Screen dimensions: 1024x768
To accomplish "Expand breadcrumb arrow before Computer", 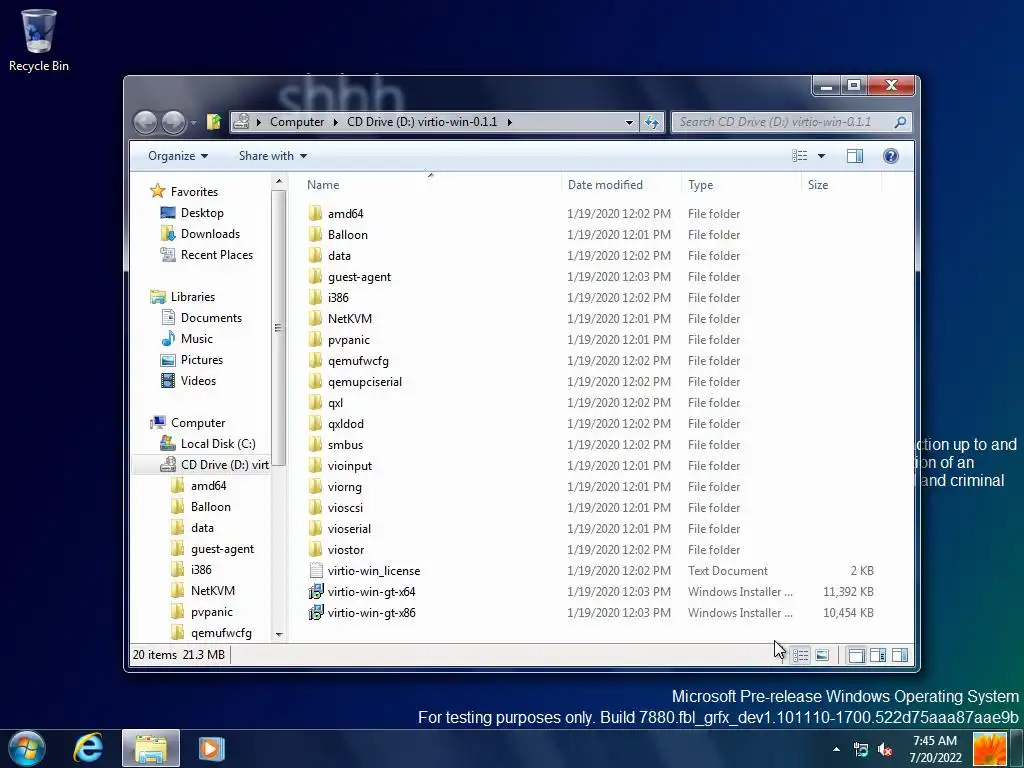I will click(x=259, y=122).
